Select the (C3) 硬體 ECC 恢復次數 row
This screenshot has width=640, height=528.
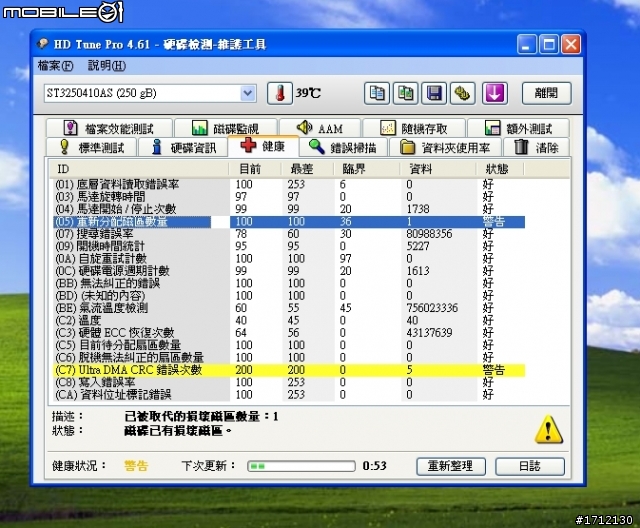pos(289,333)
